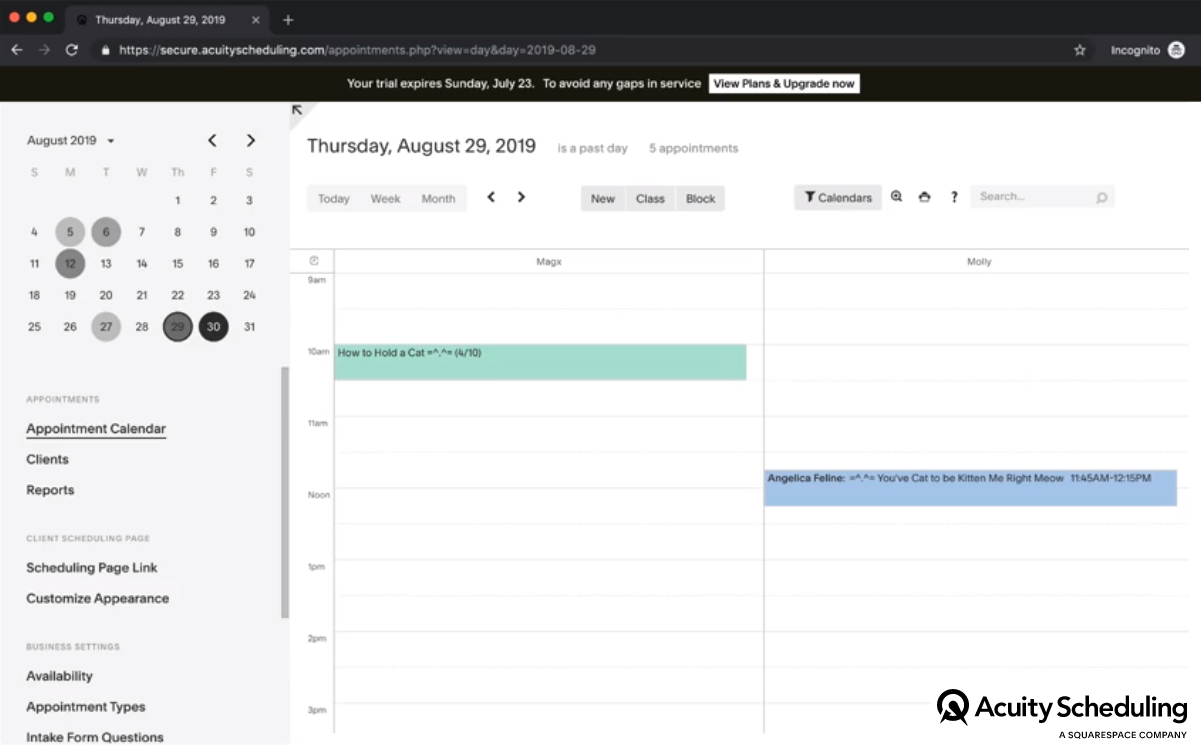1201x745 pixels.
Task: Click browser forward arrow
Action: 44,50
